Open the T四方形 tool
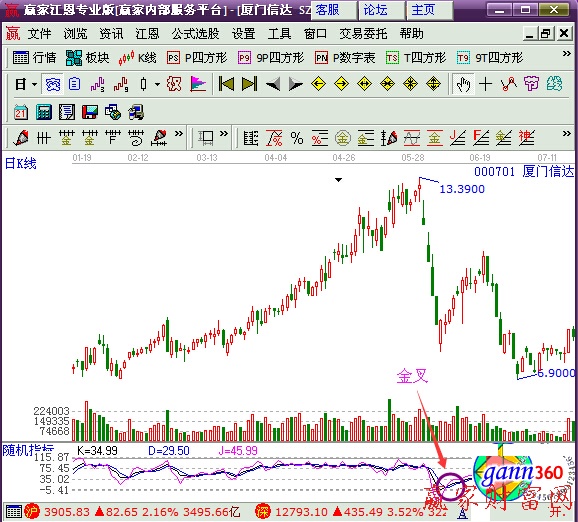 coord(416,58)
